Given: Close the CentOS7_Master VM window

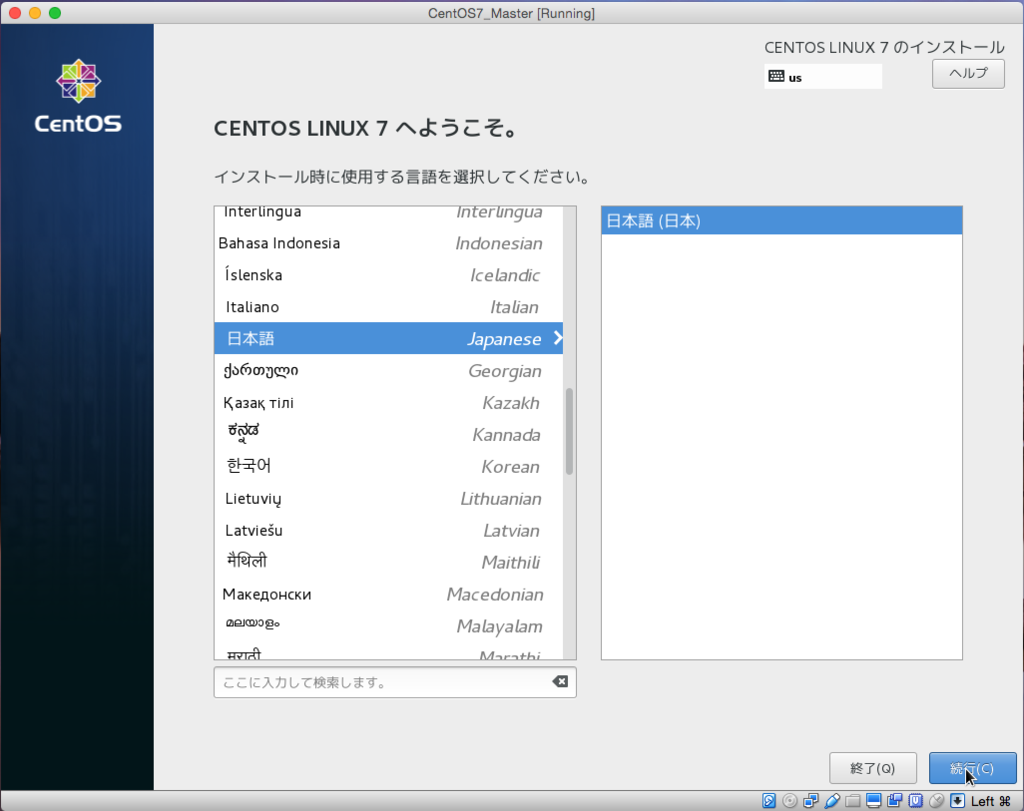Looking at the screenshot, I should point(15,13).
